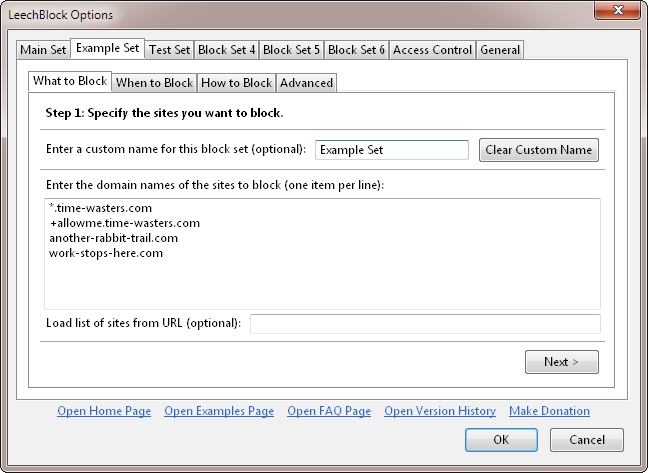This screenshot has height=473, width=648.
Task: Switch to the General tab
Action: click(x=500, y=50)
